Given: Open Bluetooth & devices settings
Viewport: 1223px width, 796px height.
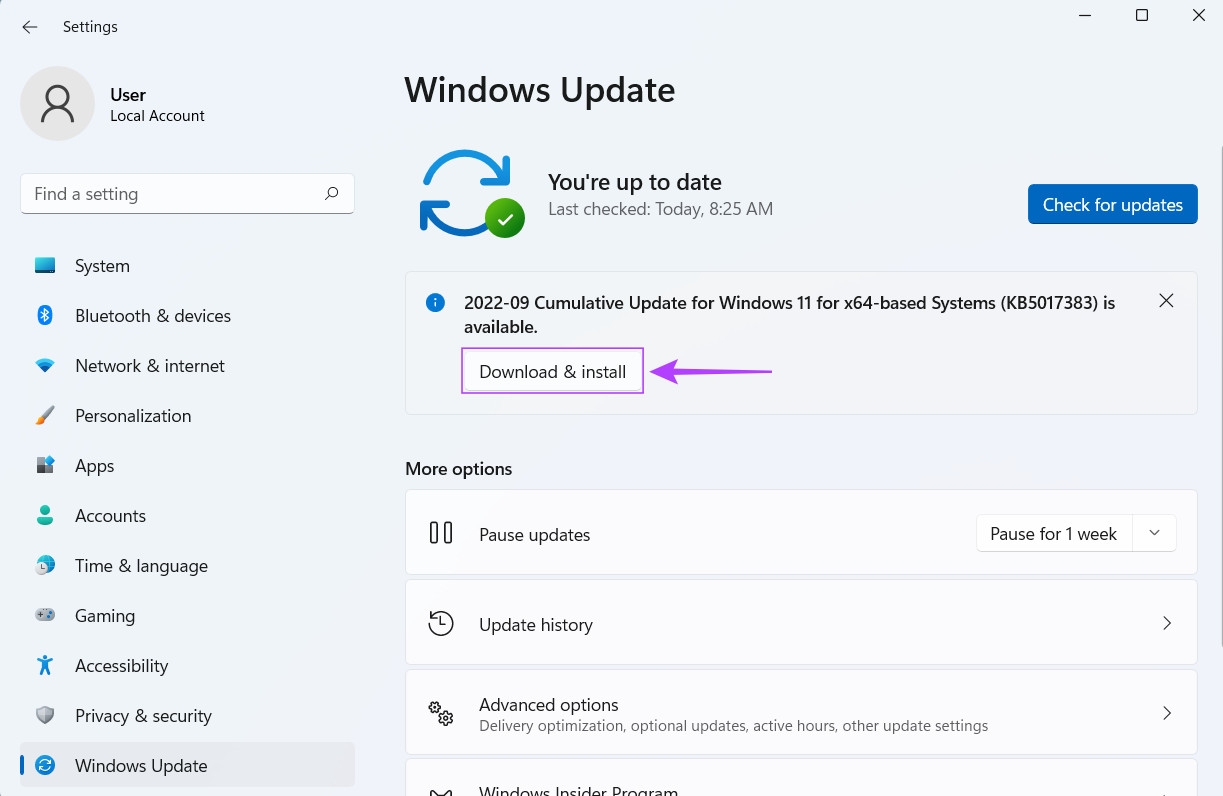Looking at the screenshot, I should click(187, 316).
